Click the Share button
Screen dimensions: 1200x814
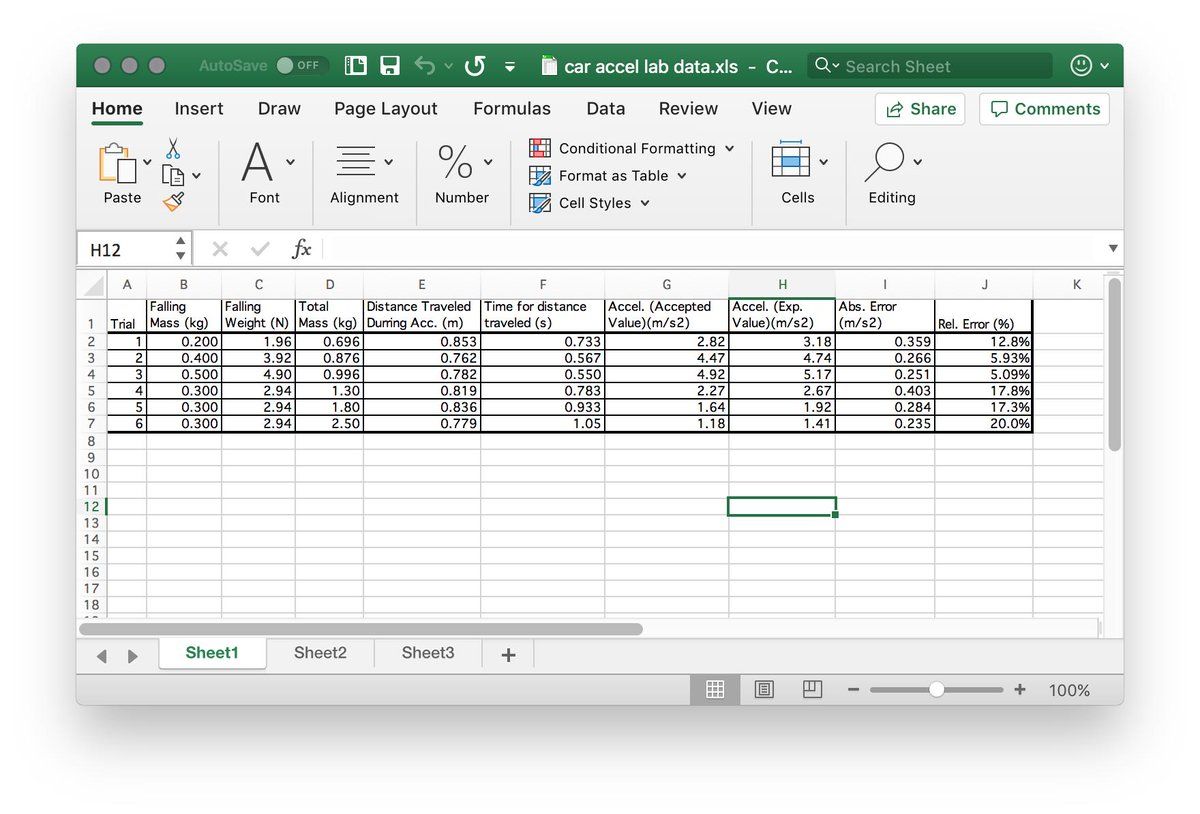coord(919,109)
